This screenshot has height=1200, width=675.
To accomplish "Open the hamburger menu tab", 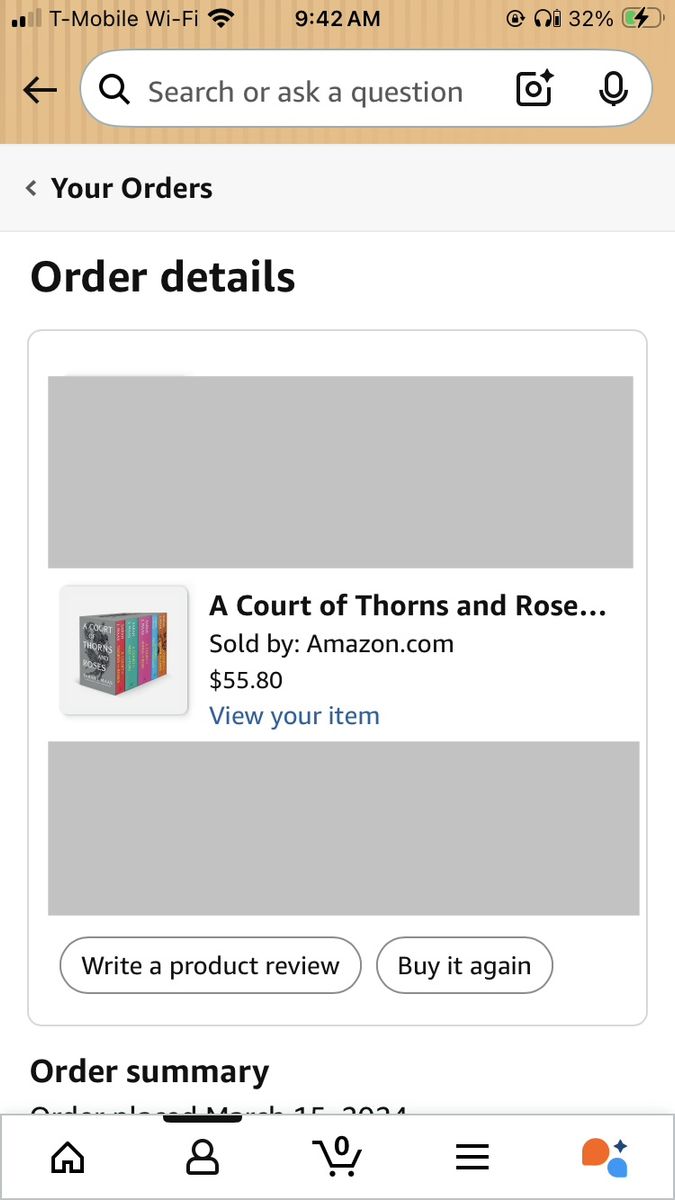I will [472, 1157].
